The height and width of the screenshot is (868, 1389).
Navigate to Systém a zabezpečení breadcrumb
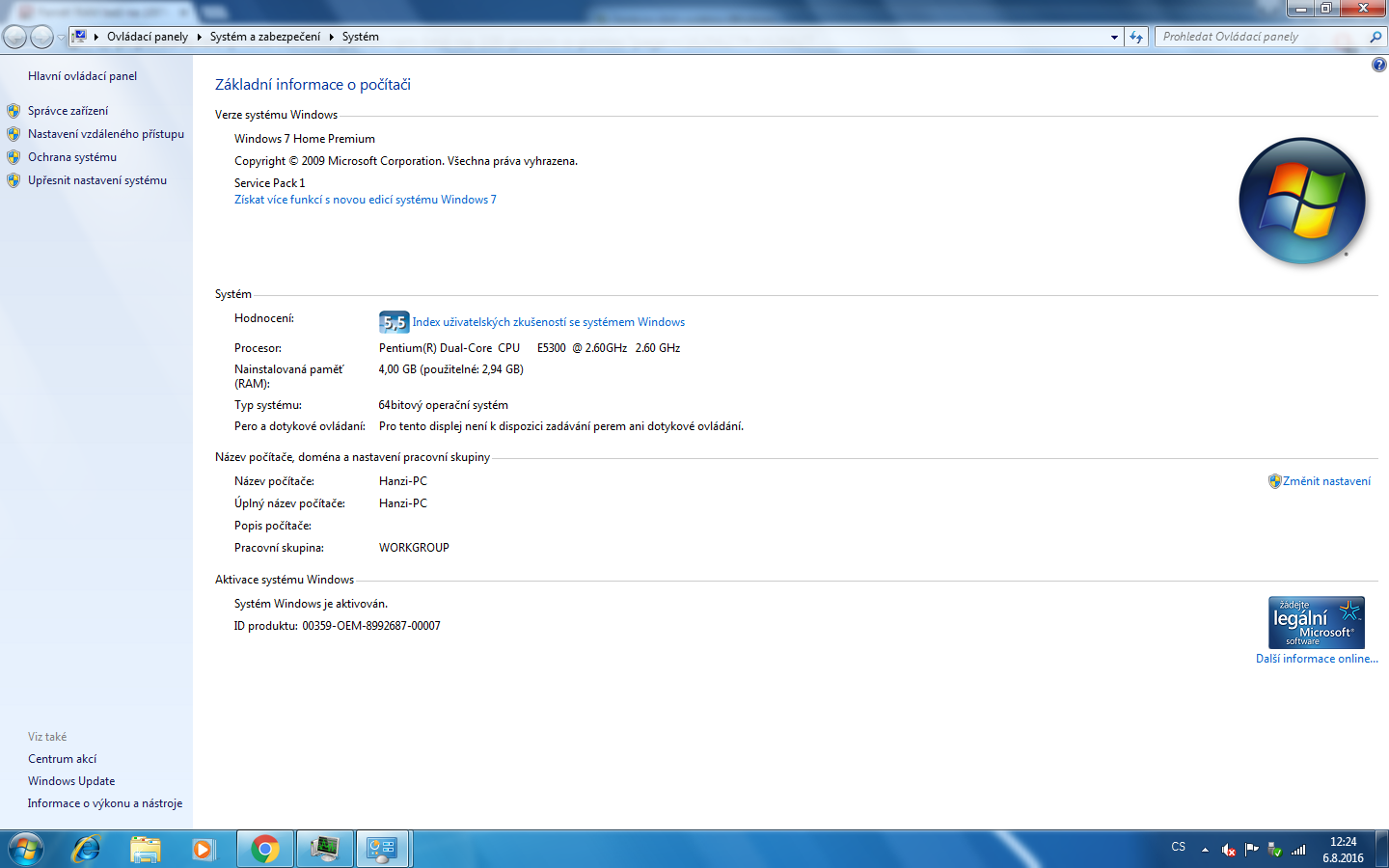coord(265,37)
